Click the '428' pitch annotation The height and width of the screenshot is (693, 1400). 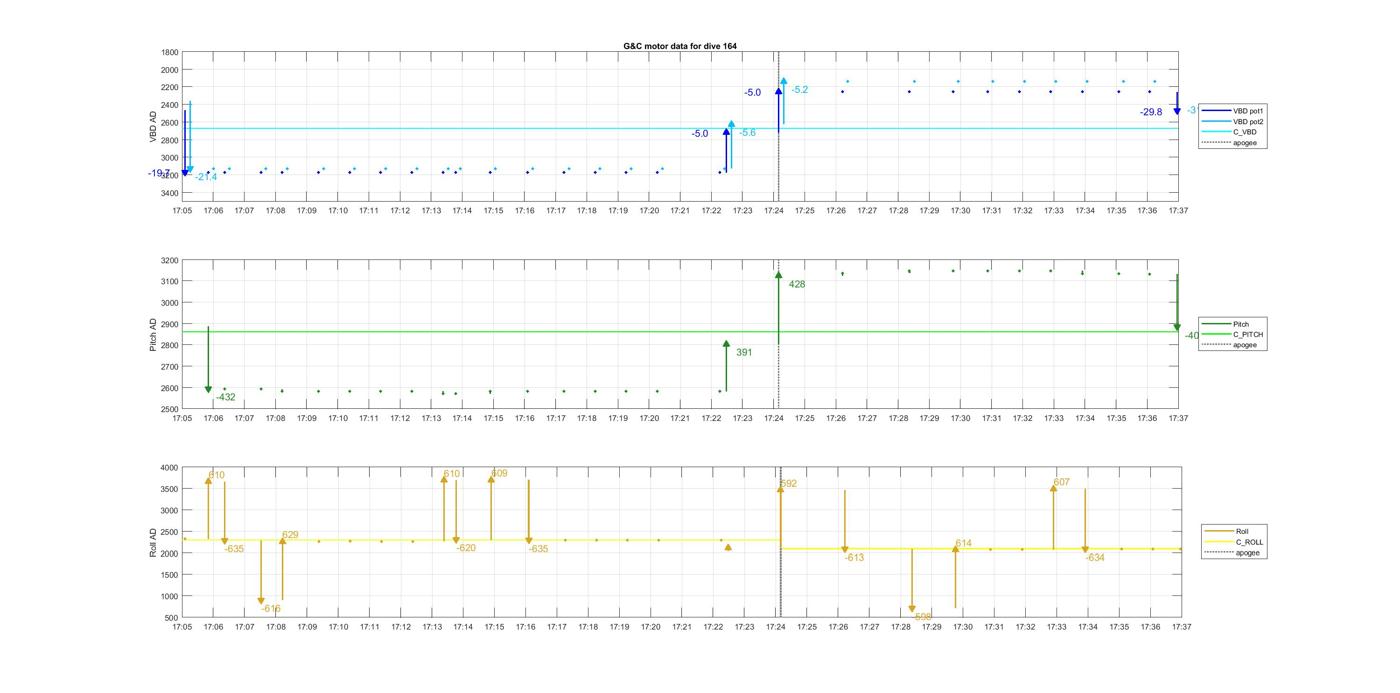coord(797,285)
